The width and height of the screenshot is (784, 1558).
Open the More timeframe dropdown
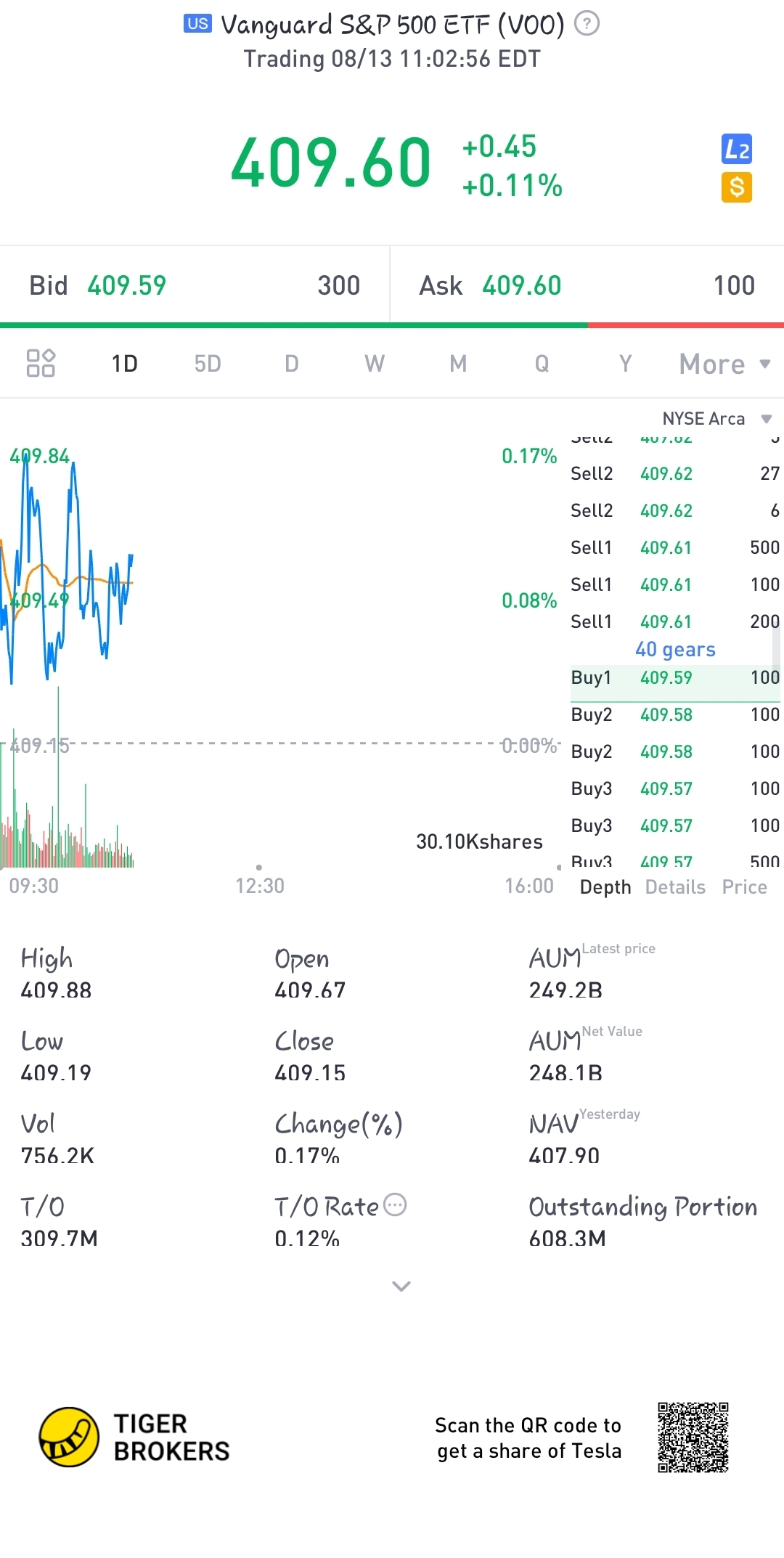[x=724, y=364]
